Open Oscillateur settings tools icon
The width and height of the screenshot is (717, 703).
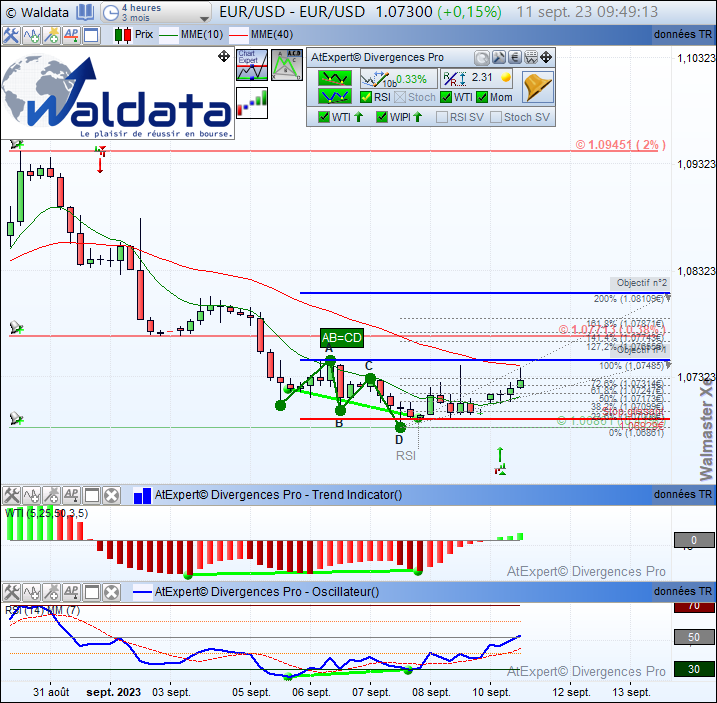11,592
